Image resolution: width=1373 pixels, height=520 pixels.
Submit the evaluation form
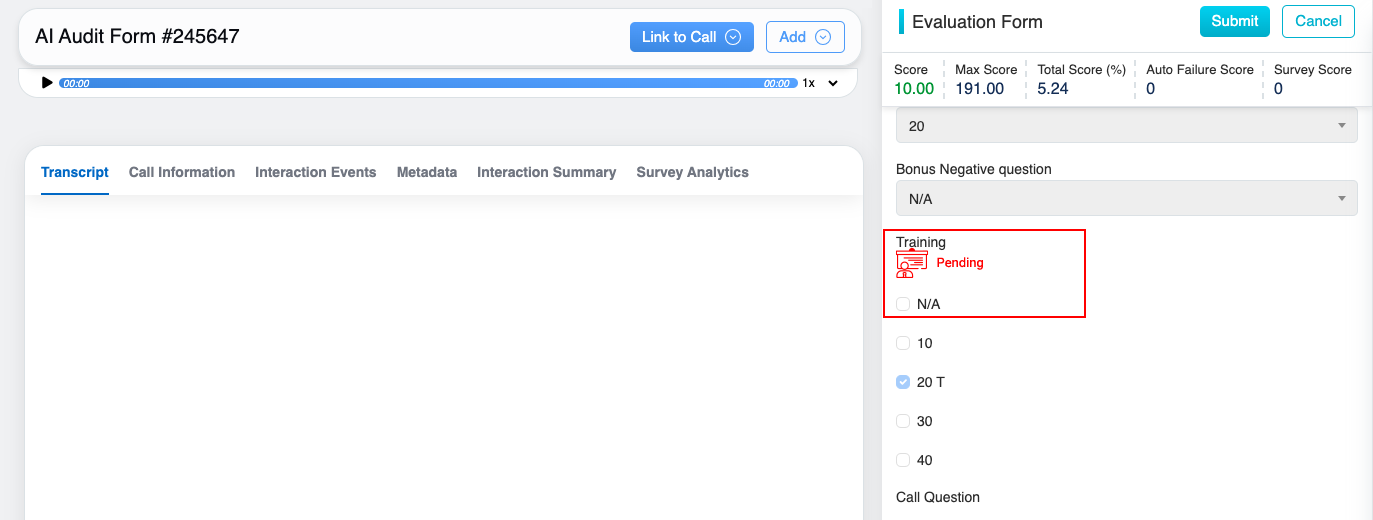pyautogui.click(x=1234, y=21)
